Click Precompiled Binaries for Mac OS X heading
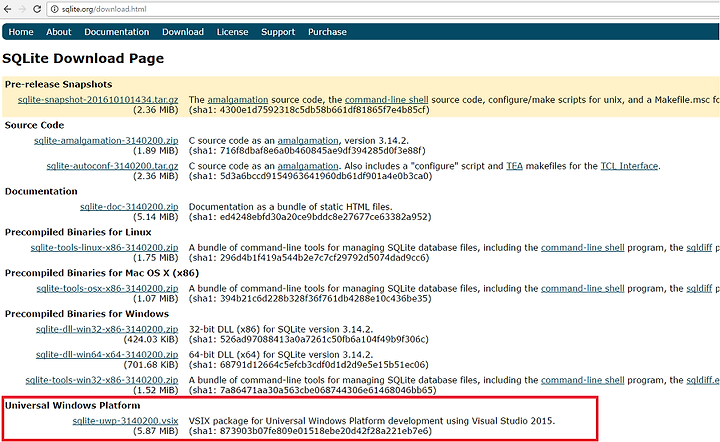 [x=102, y=273]
